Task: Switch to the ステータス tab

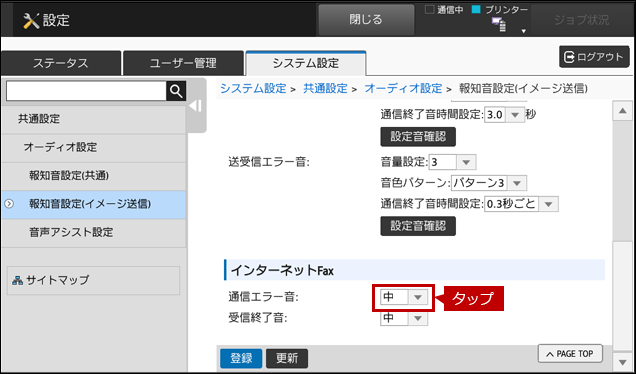Action: click(61, 63)
